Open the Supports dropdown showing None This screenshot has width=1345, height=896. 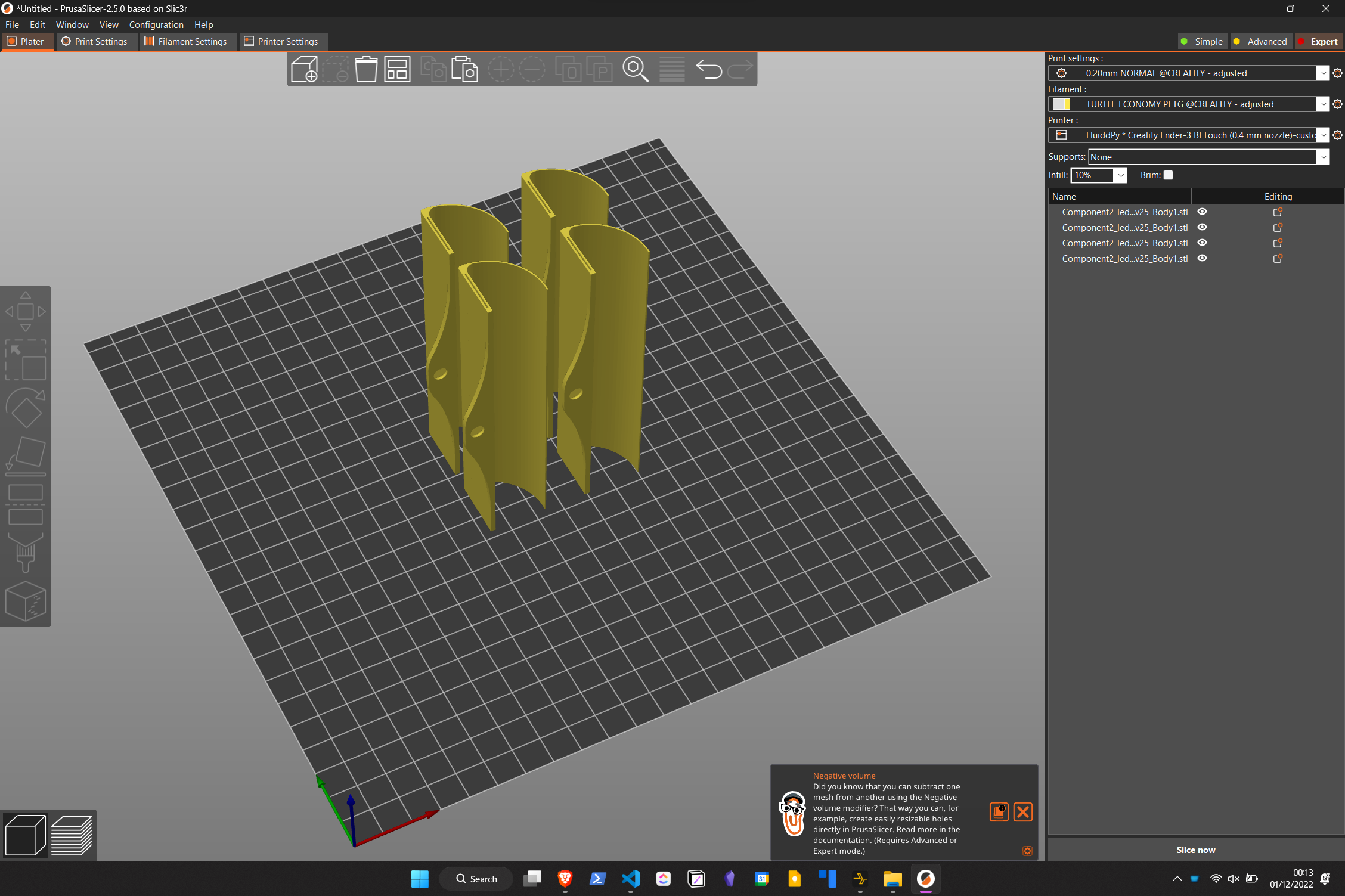pyautogui.click(x=1323, y=157)
